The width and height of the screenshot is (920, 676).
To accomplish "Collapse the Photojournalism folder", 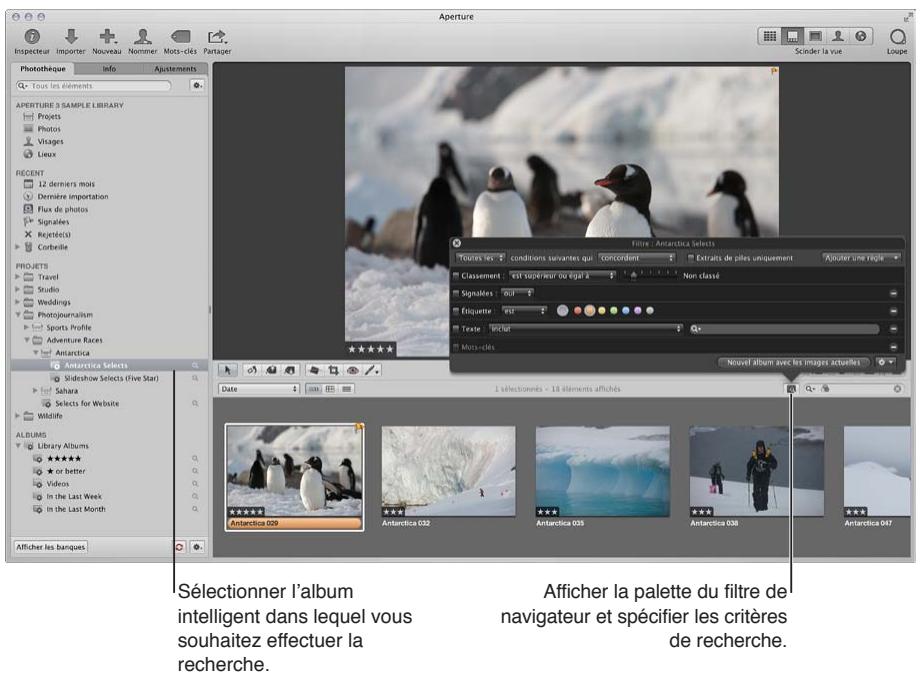I will tap(18, 315).
